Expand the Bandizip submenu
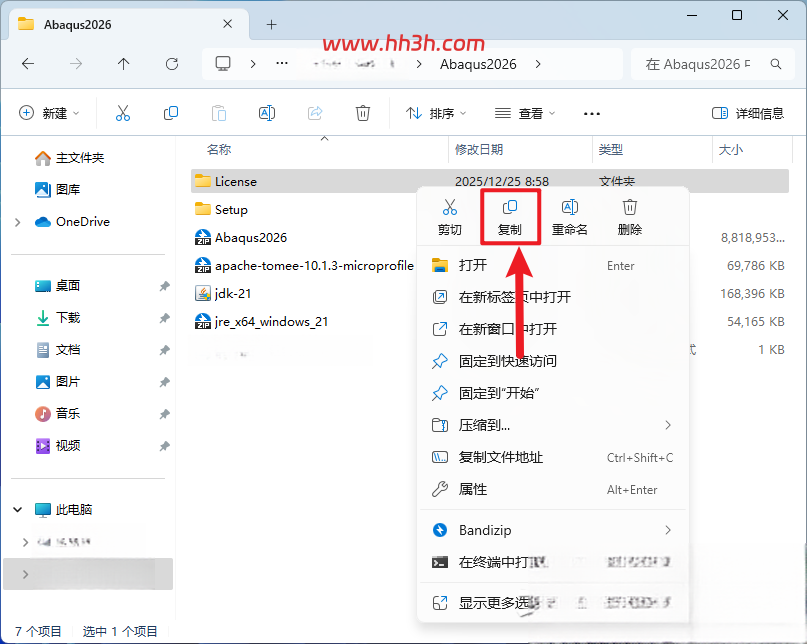The width and height of the screenshot is (807, 644). 668,530
